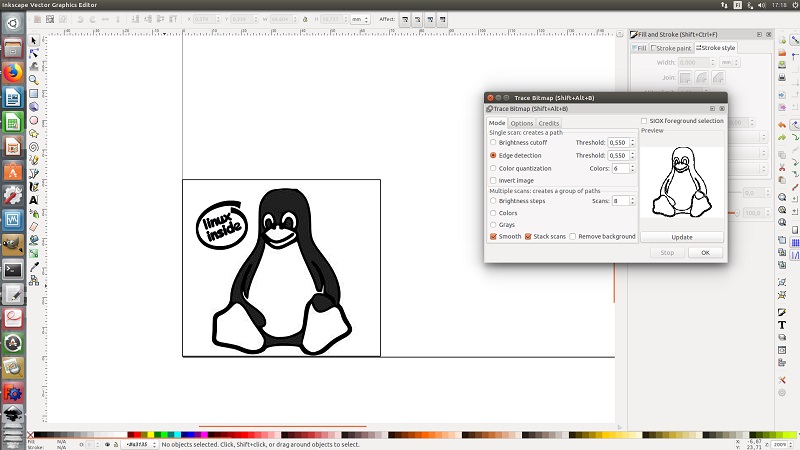Switch to Stroke paint tab
Image resolution: width=800 pixels, height=450 pixels.
671,48
